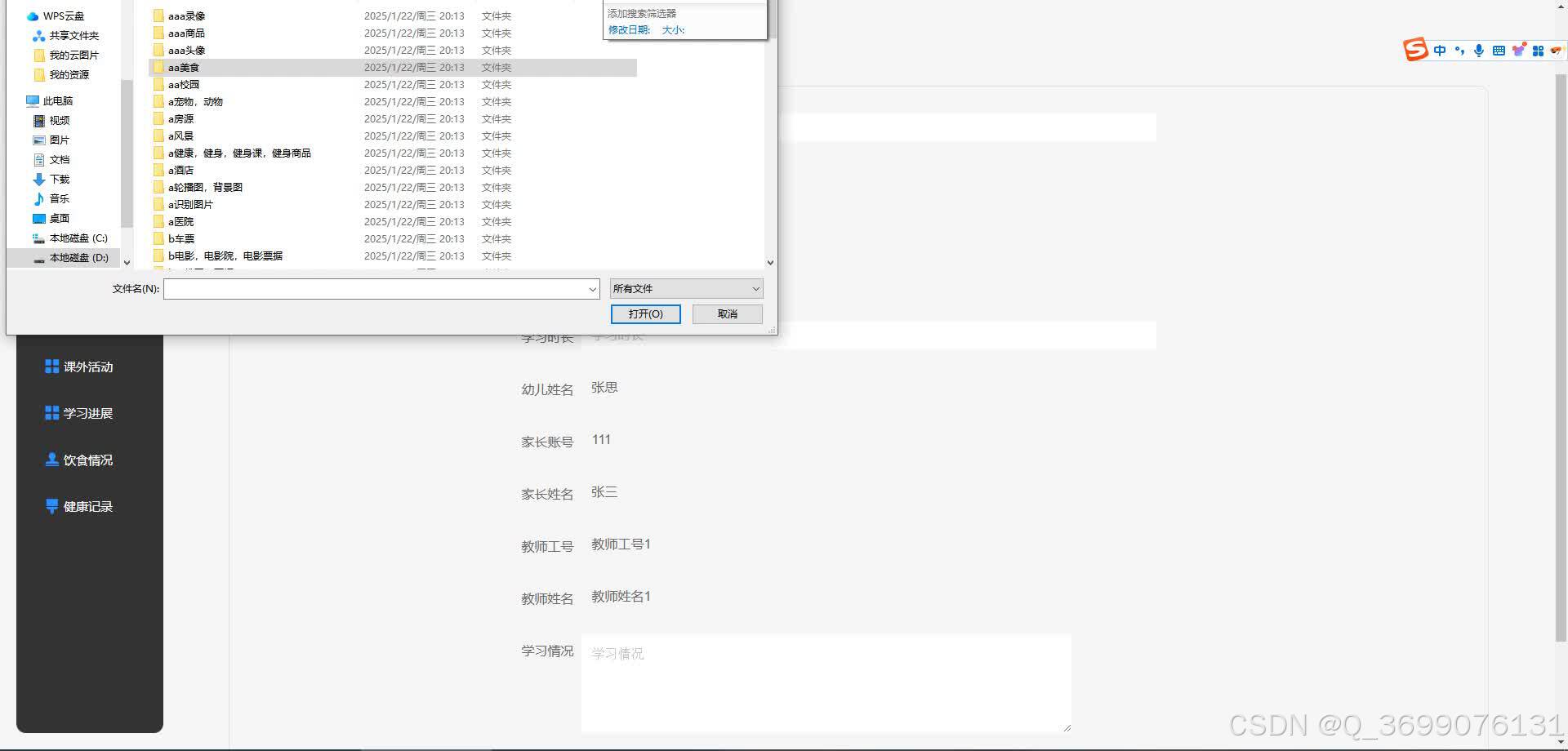Click the 2025/1/22 date of aa美食

(x=414, y=68)
